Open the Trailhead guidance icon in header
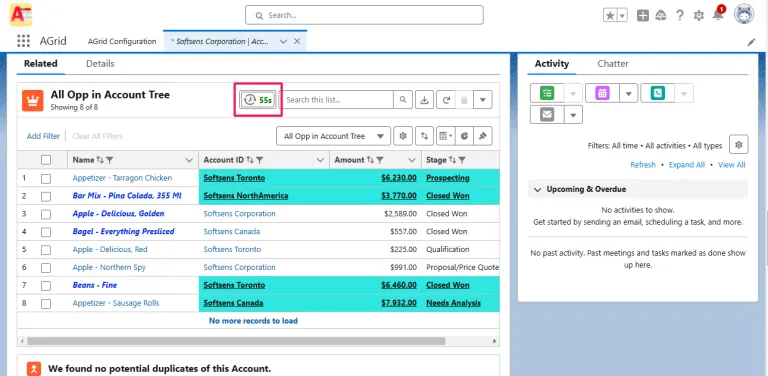Screen dimensions: 768x376 click(x=661, y=15)
